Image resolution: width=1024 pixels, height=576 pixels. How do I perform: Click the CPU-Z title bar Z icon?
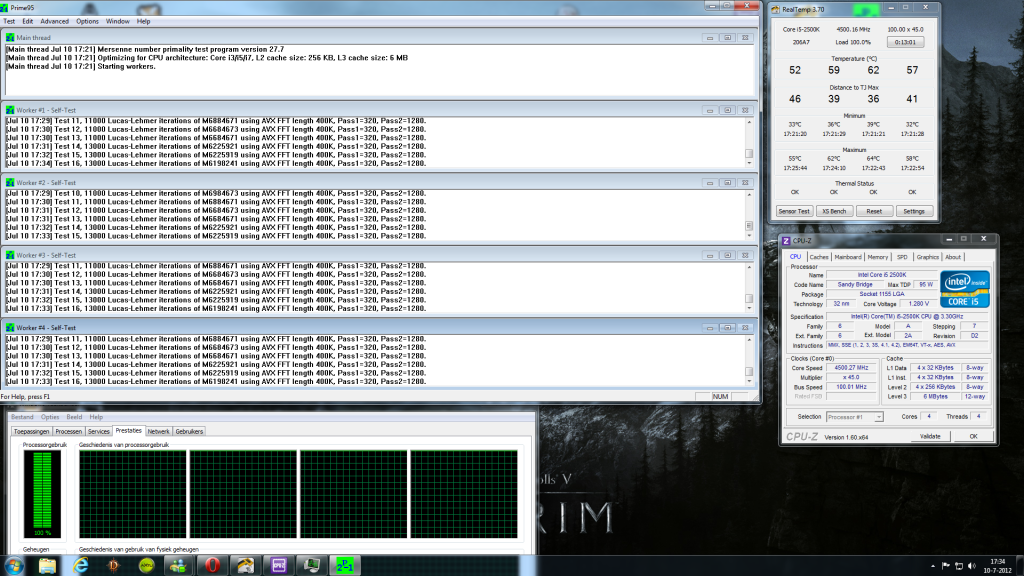786,241
